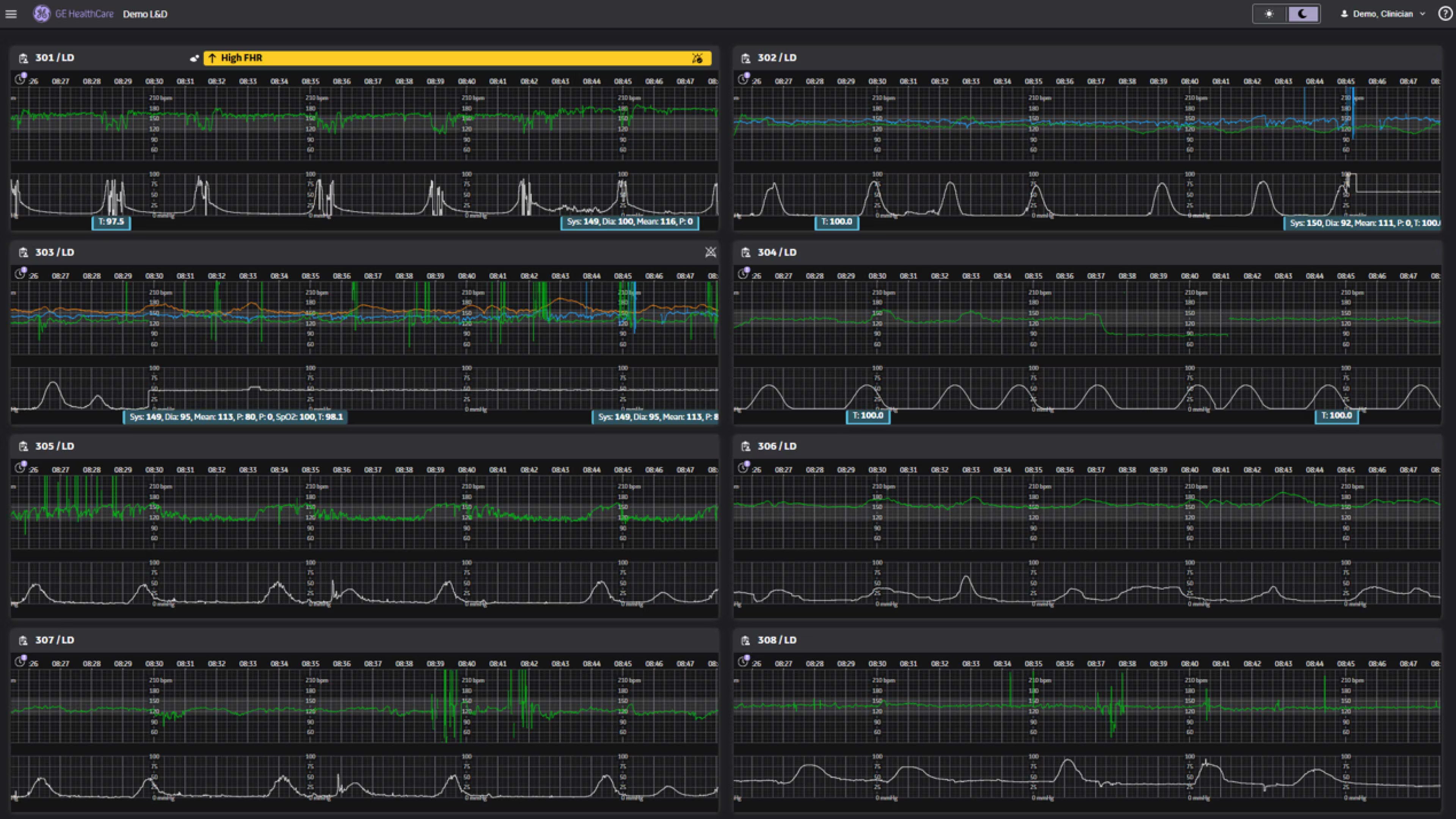This screenshot has width=1456, height=819.
Task: Switch to light theme sun toggle
Action: (x=1269, y=14)
